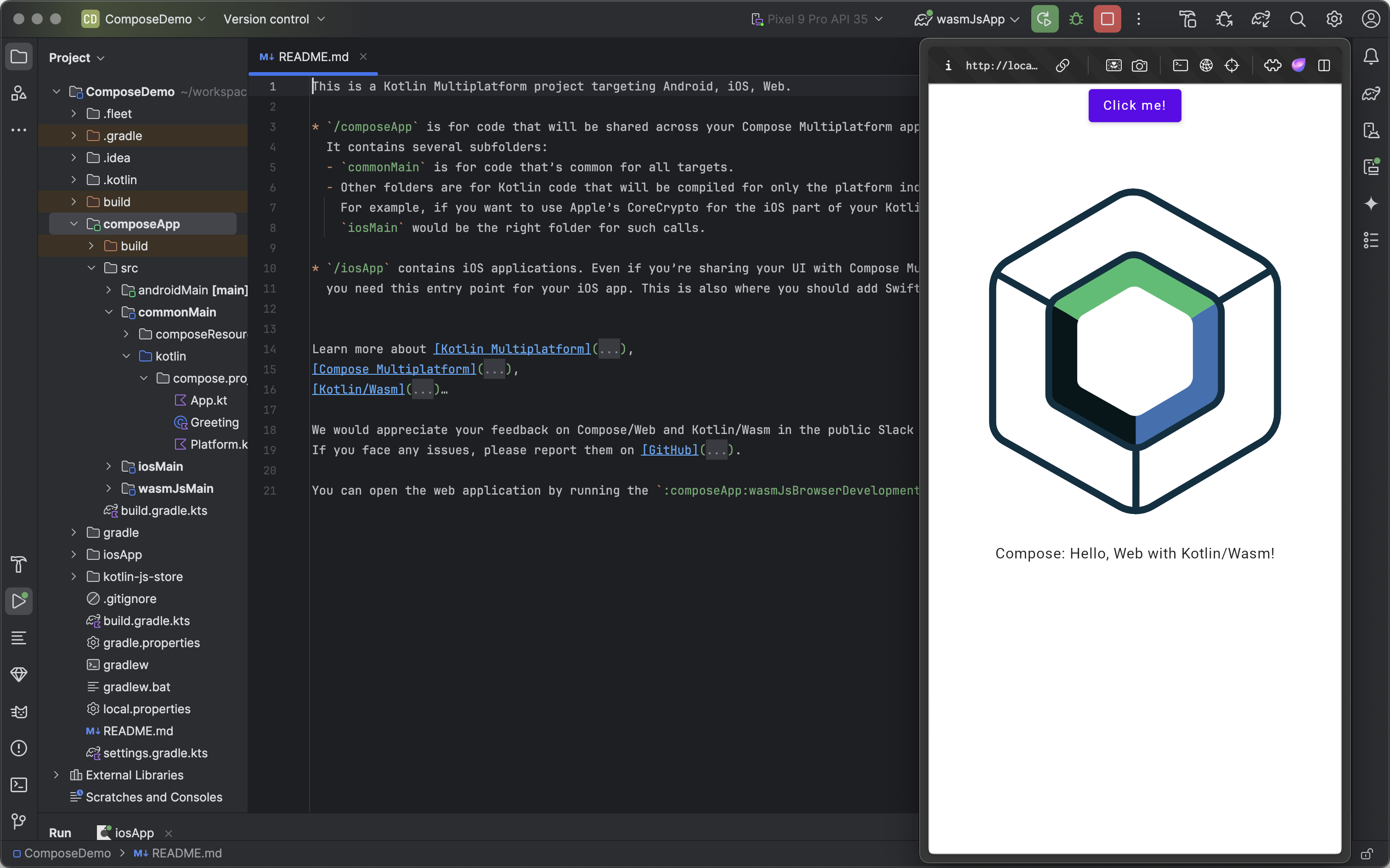The image size is (1390, 868).
Task: Expand External Libraries node
Action: coord(56,775)
